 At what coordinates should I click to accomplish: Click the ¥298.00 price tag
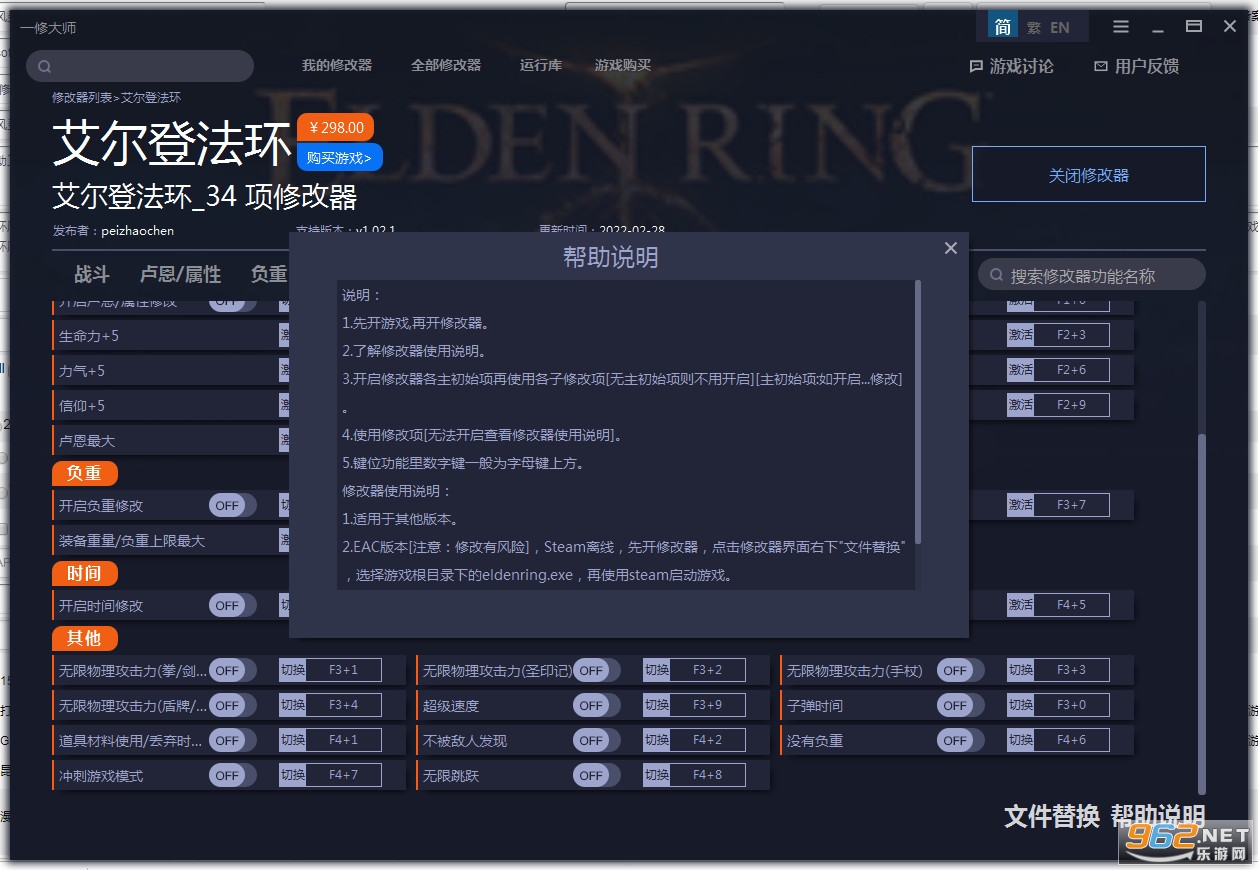click(336, 128)
